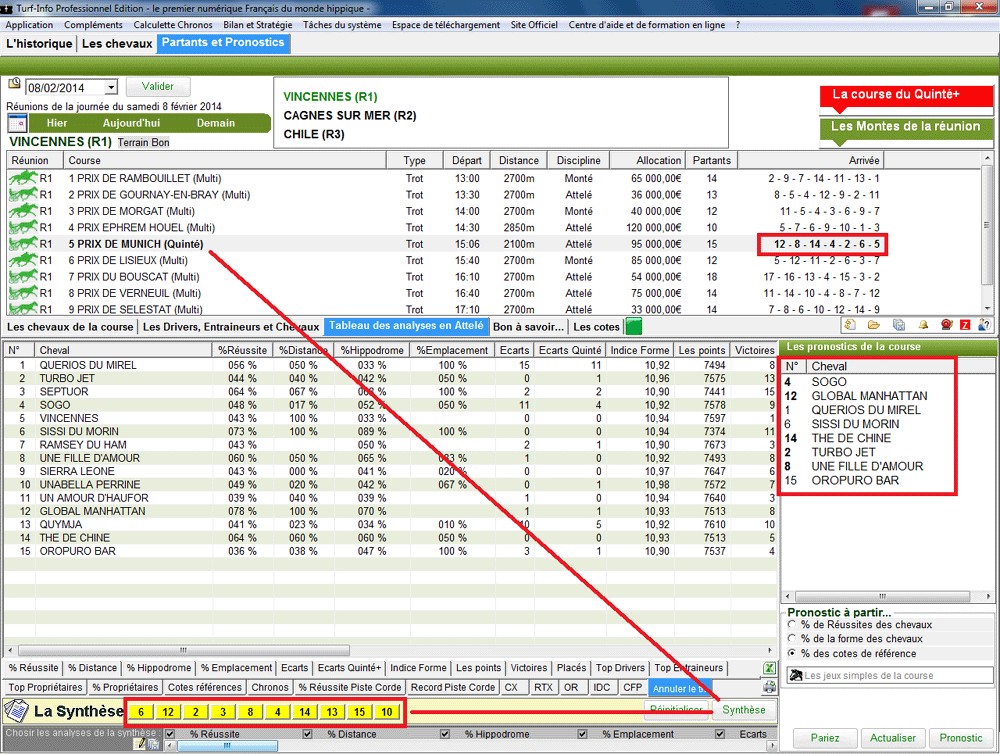Open Les Montes de la réunion green button

pyautogui.click(x=906, y=128)
